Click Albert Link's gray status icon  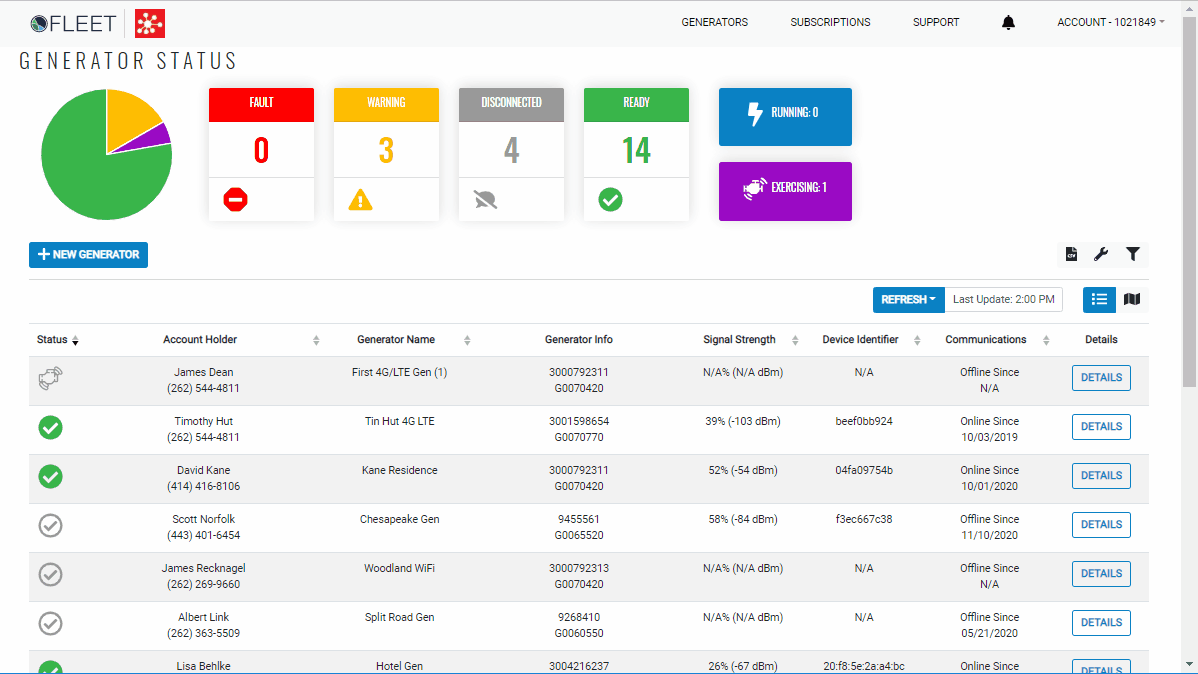(x=50, y=623)
